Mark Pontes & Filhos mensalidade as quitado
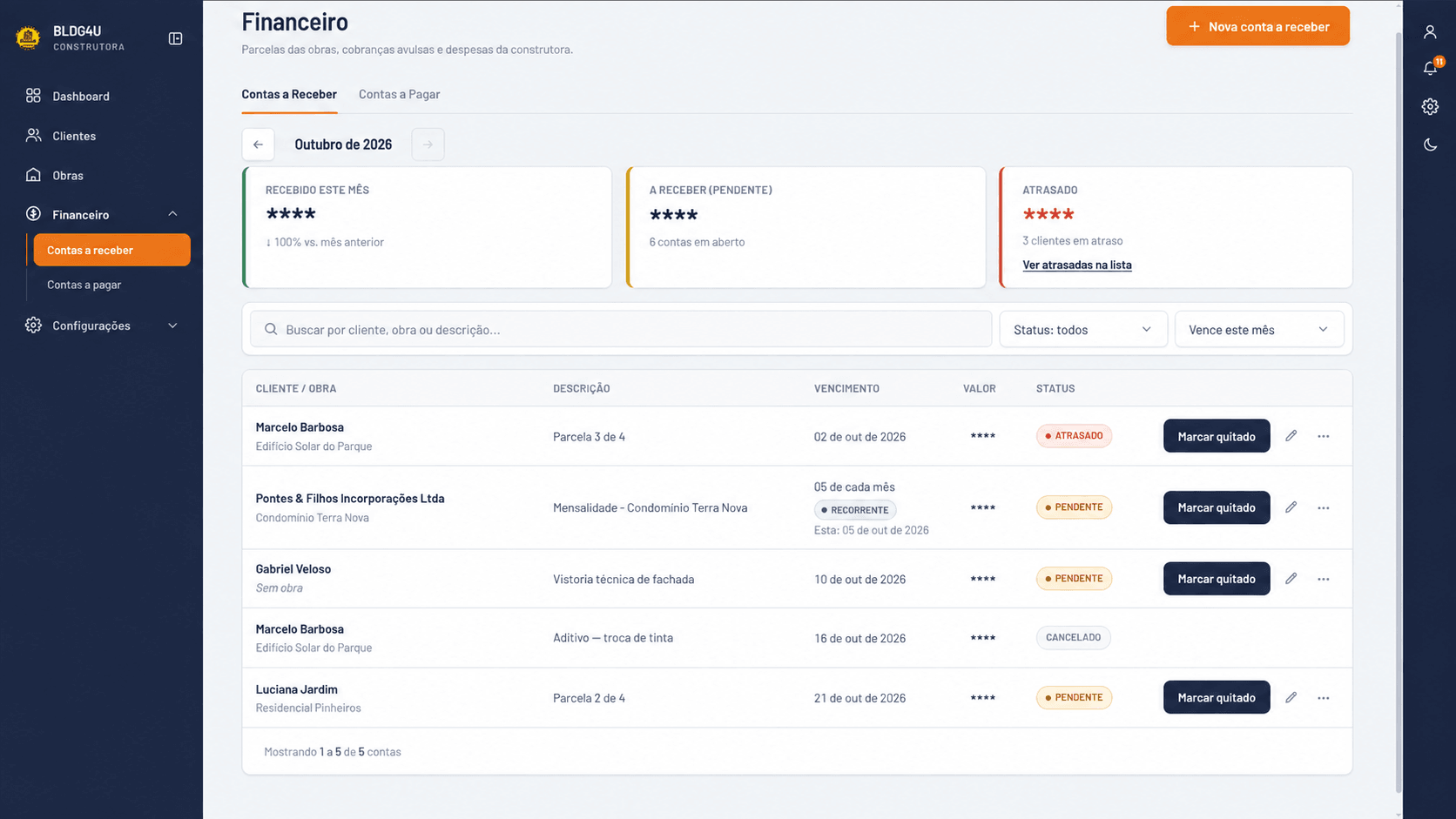This screenshot has width=1456, height=819. [1217, 507]
